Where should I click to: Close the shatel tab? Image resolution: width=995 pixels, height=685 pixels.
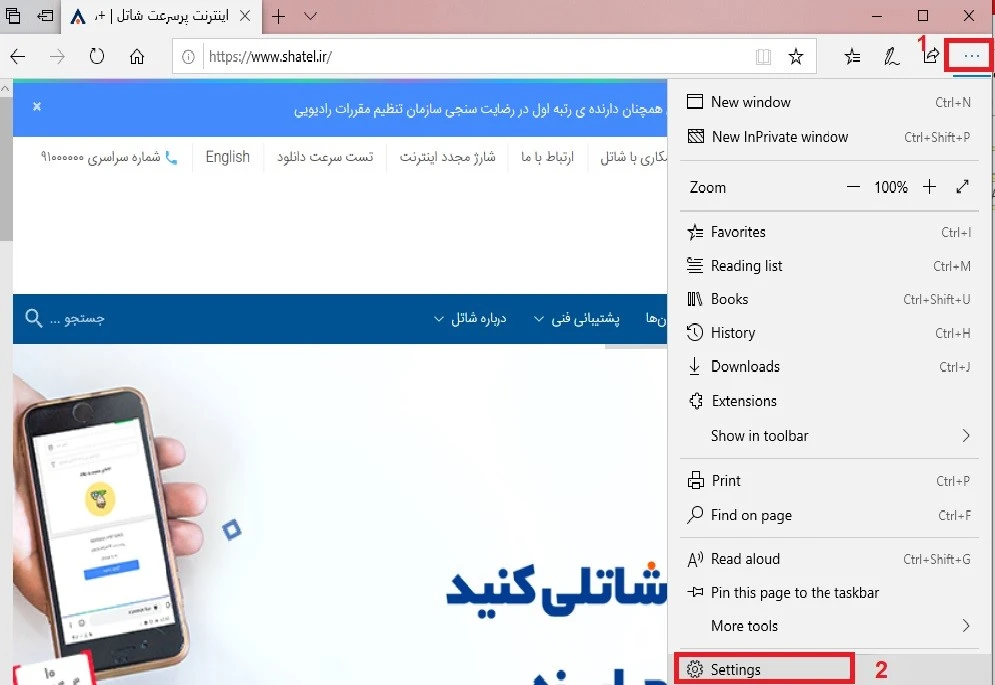[245, 16]
